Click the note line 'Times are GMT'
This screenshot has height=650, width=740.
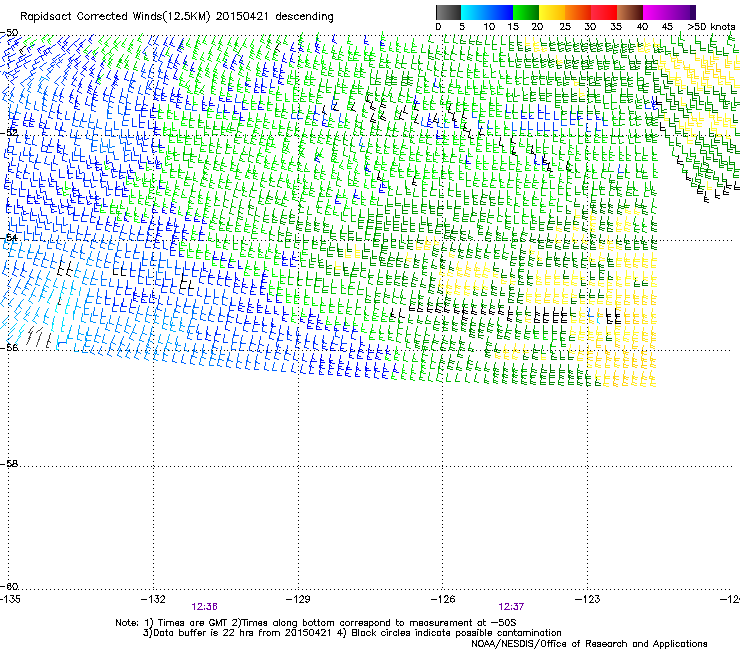(x=191, y=623)
